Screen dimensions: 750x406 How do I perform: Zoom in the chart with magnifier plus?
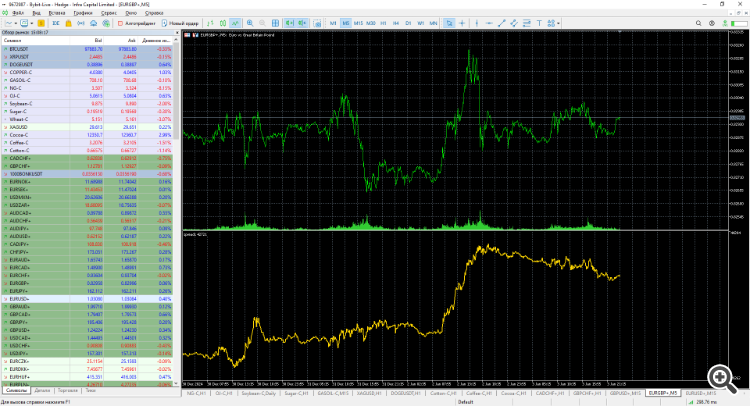[x=250, y=23]
